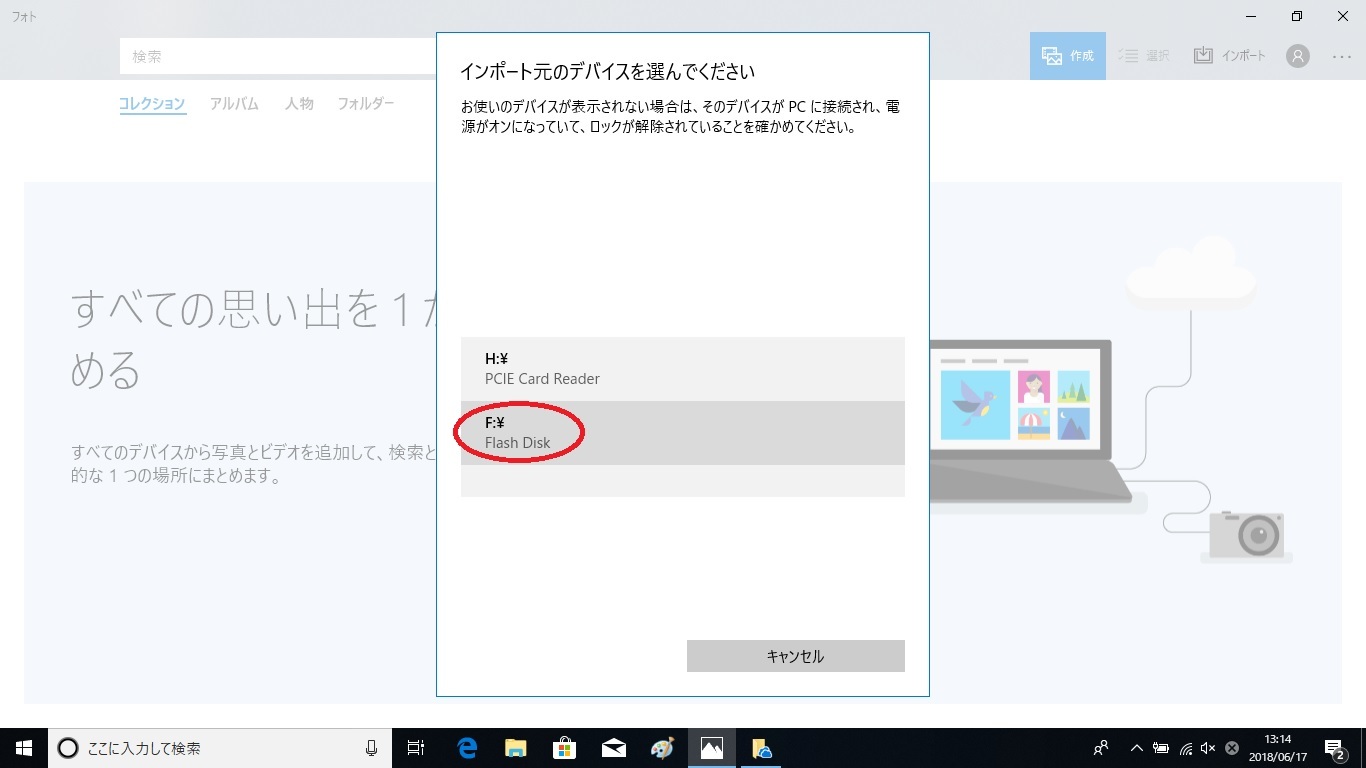The height and width of the screenshot is (768, 1366).
Task: Open Microsoft Store from the taskbar
Action: click(565, 748)
